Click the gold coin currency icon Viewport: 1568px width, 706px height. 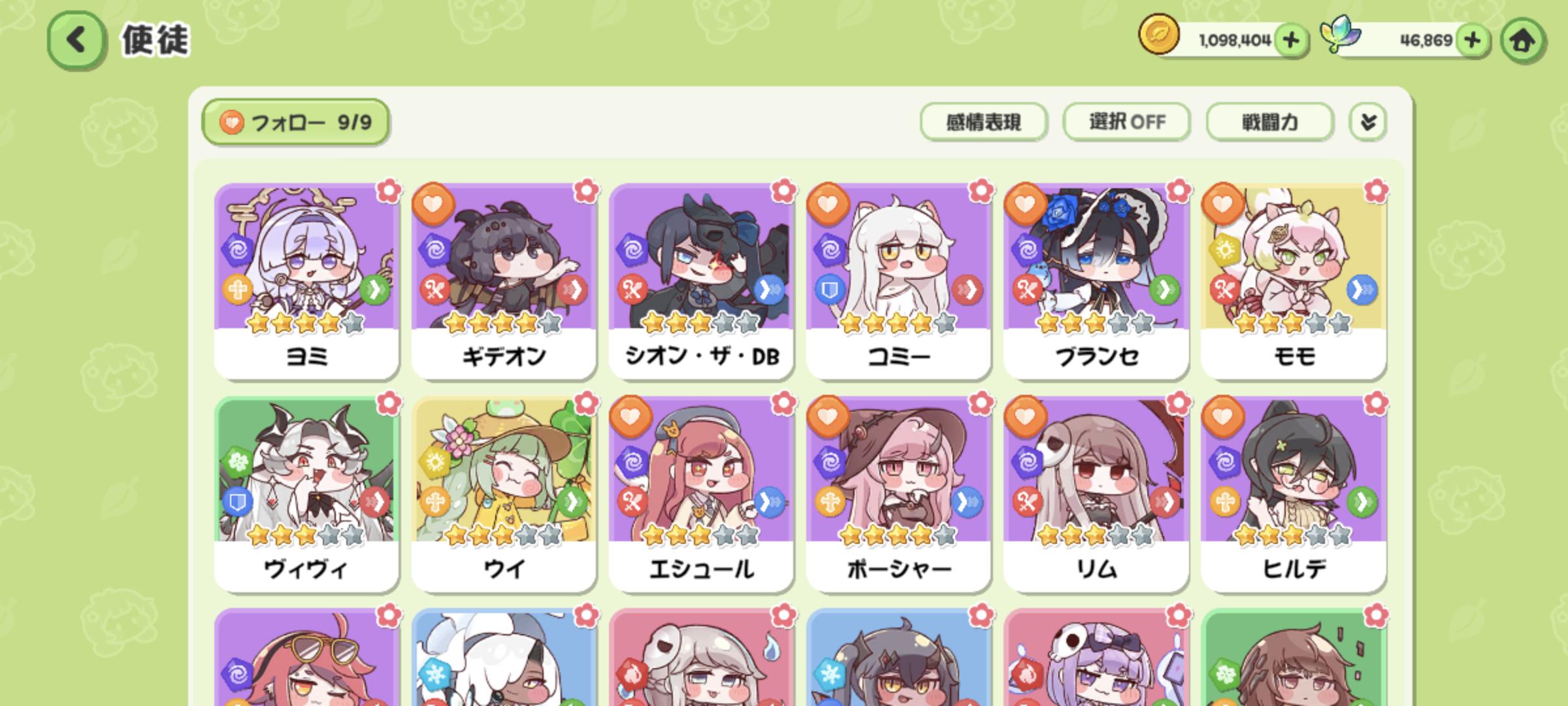click(x=1159, y=35)
